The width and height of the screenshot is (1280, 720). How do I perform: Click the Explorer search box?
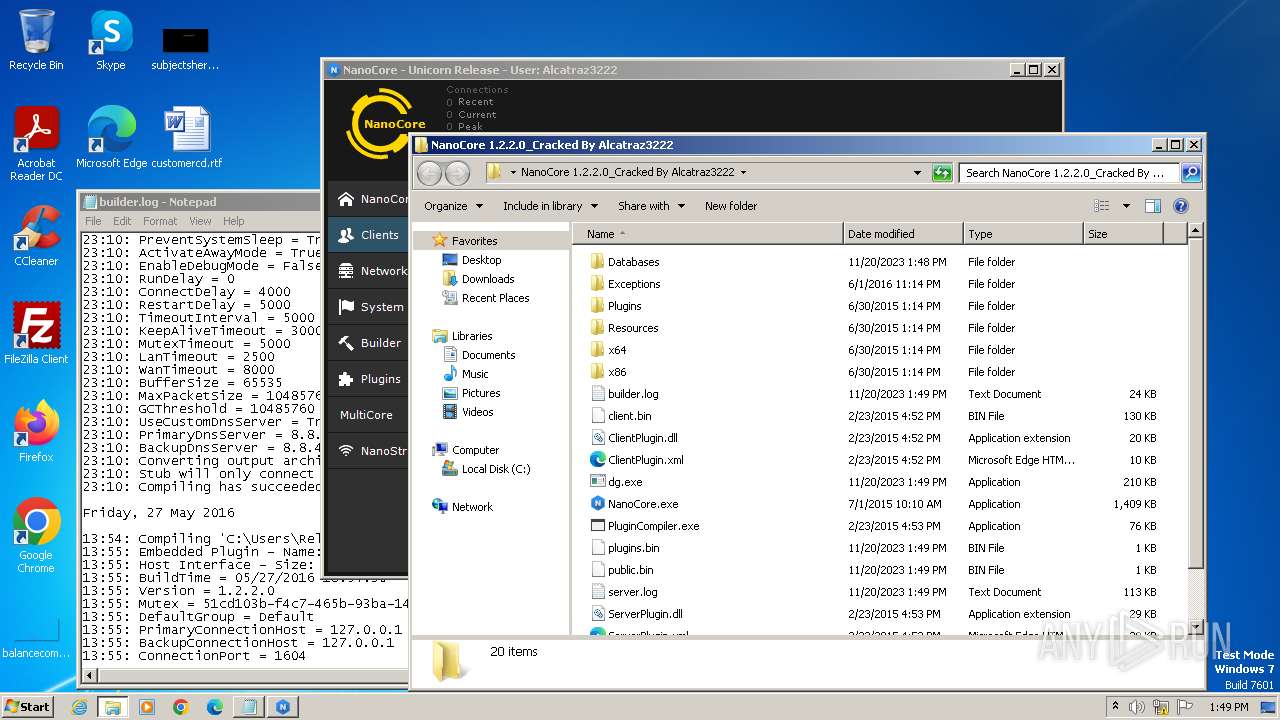(1070, 173)
